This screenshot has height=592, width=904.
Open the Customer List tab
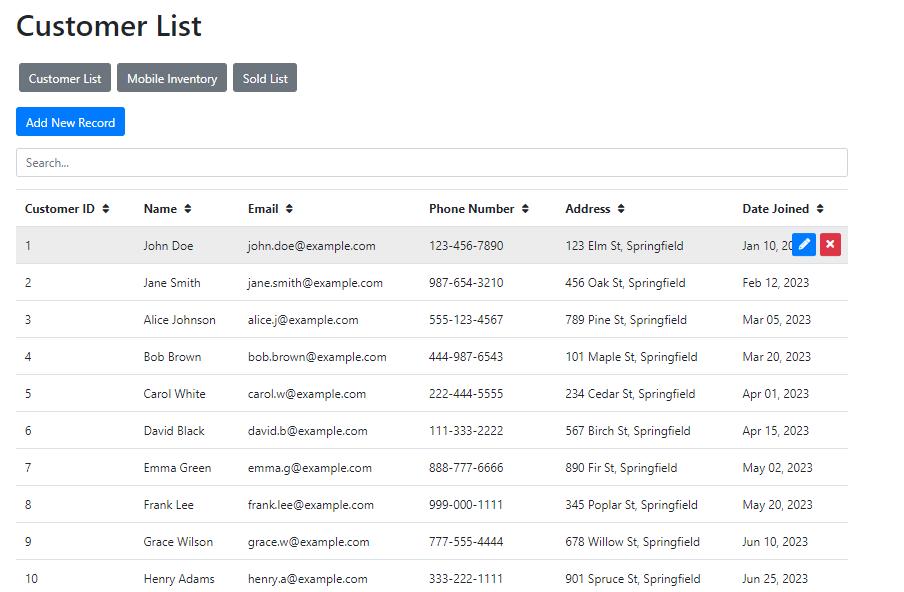coord(65,78)
